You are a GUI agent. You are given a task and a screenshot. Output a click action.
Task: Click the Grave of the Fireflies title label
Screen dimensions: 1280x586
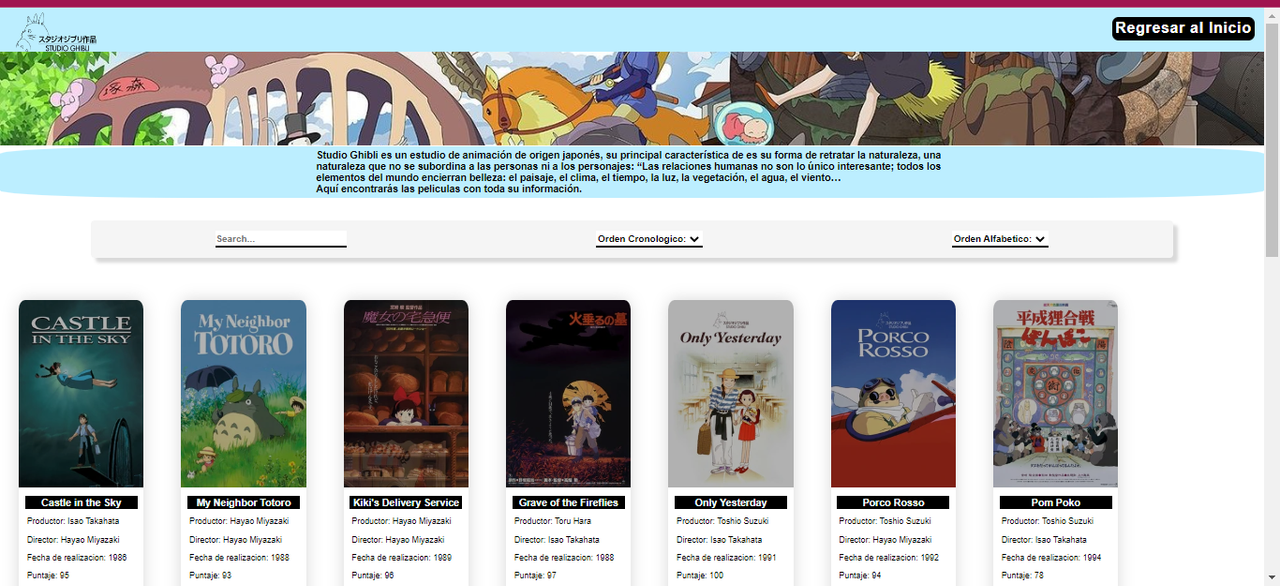pos(568,503)
